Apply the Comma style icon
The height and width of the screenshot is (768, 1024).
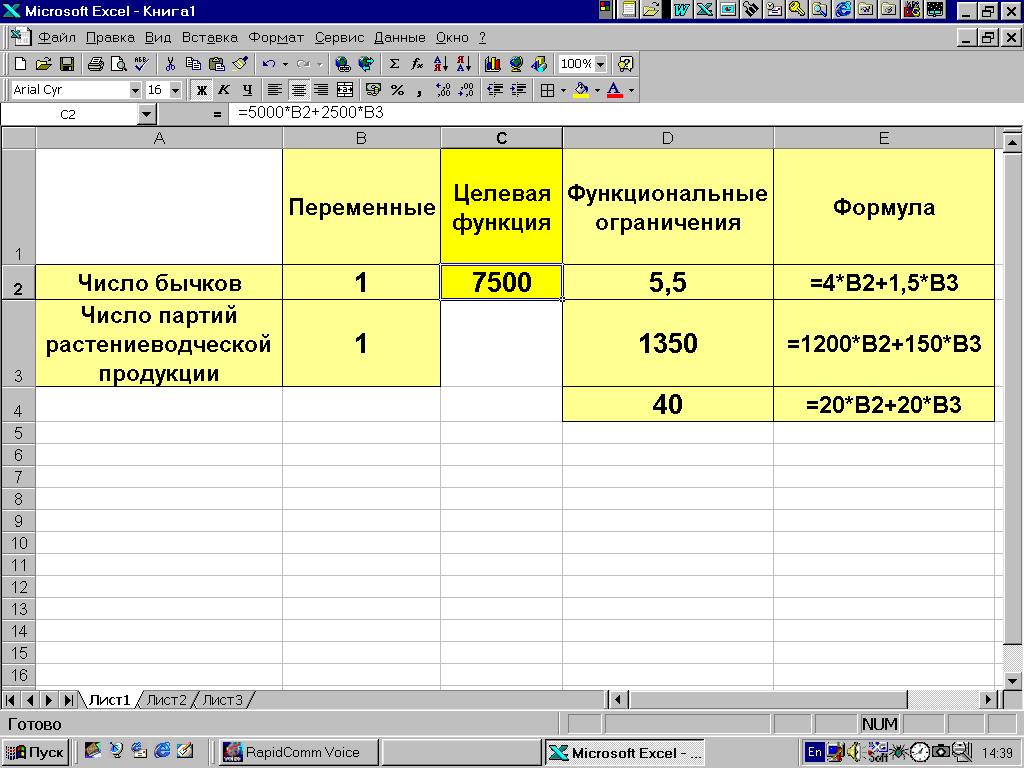(x=419, y=90)
